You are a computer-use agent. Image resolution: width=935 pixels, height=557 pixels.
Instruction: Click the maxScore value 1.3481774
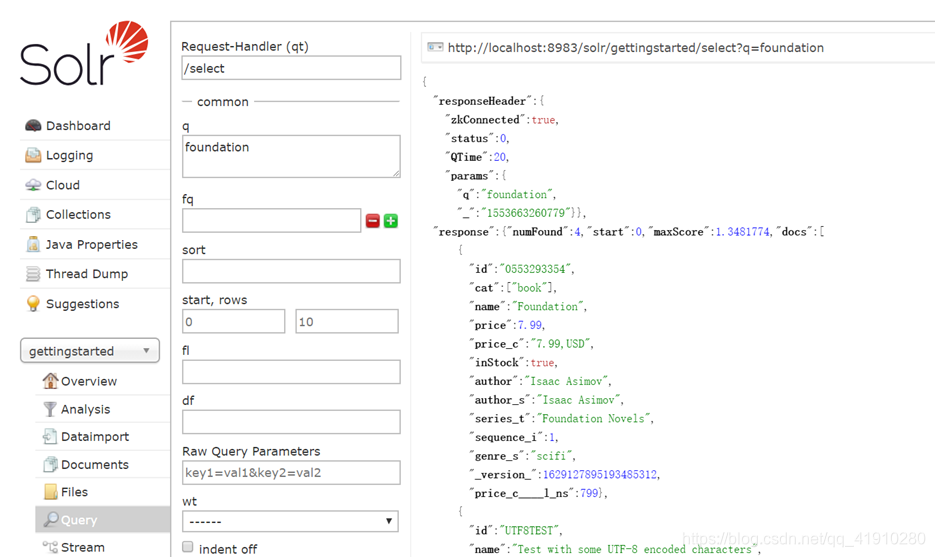[742, 231]
